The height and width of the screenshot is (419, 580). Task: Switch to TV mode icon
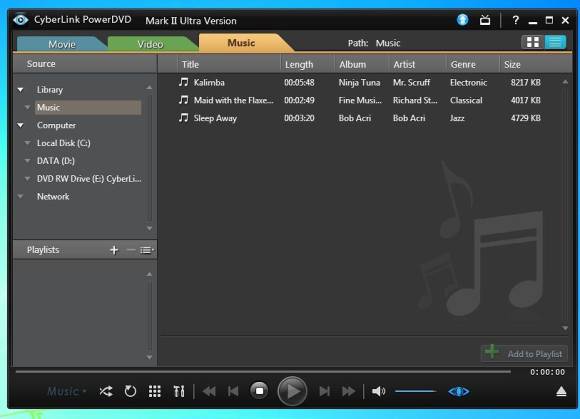tap(485, 20)
